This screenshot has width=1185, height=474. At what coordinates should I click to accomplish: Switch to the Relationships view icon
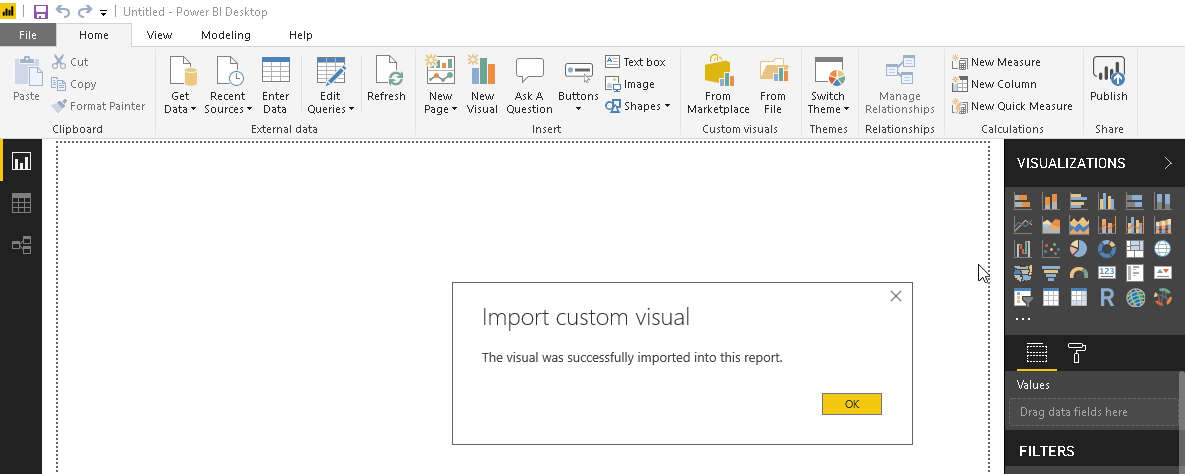click(x=21, y=245)
